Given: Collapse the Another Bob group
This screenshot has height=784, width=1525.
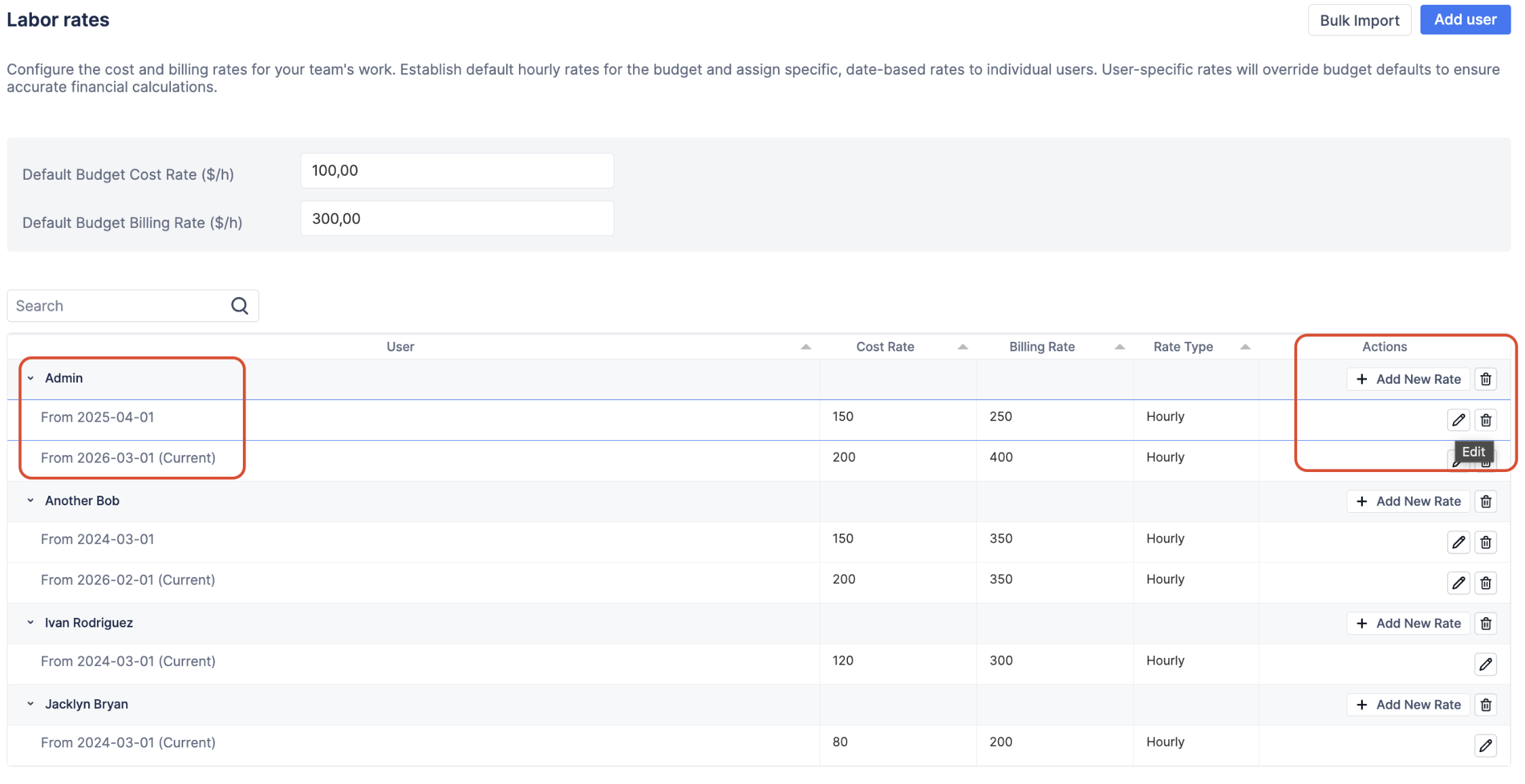Looking at the screenshot, I should (31, 501).
